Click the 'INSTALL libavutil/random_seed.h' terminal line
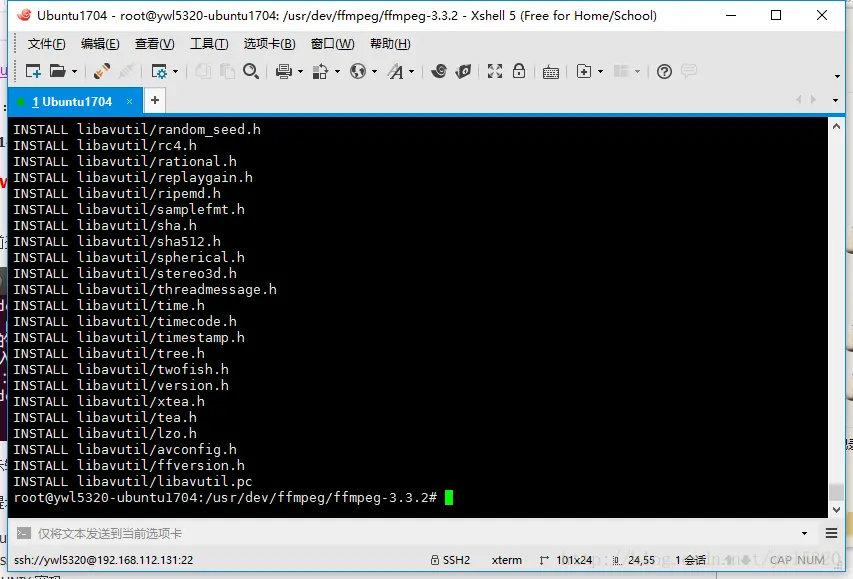 tap(137, 130)
